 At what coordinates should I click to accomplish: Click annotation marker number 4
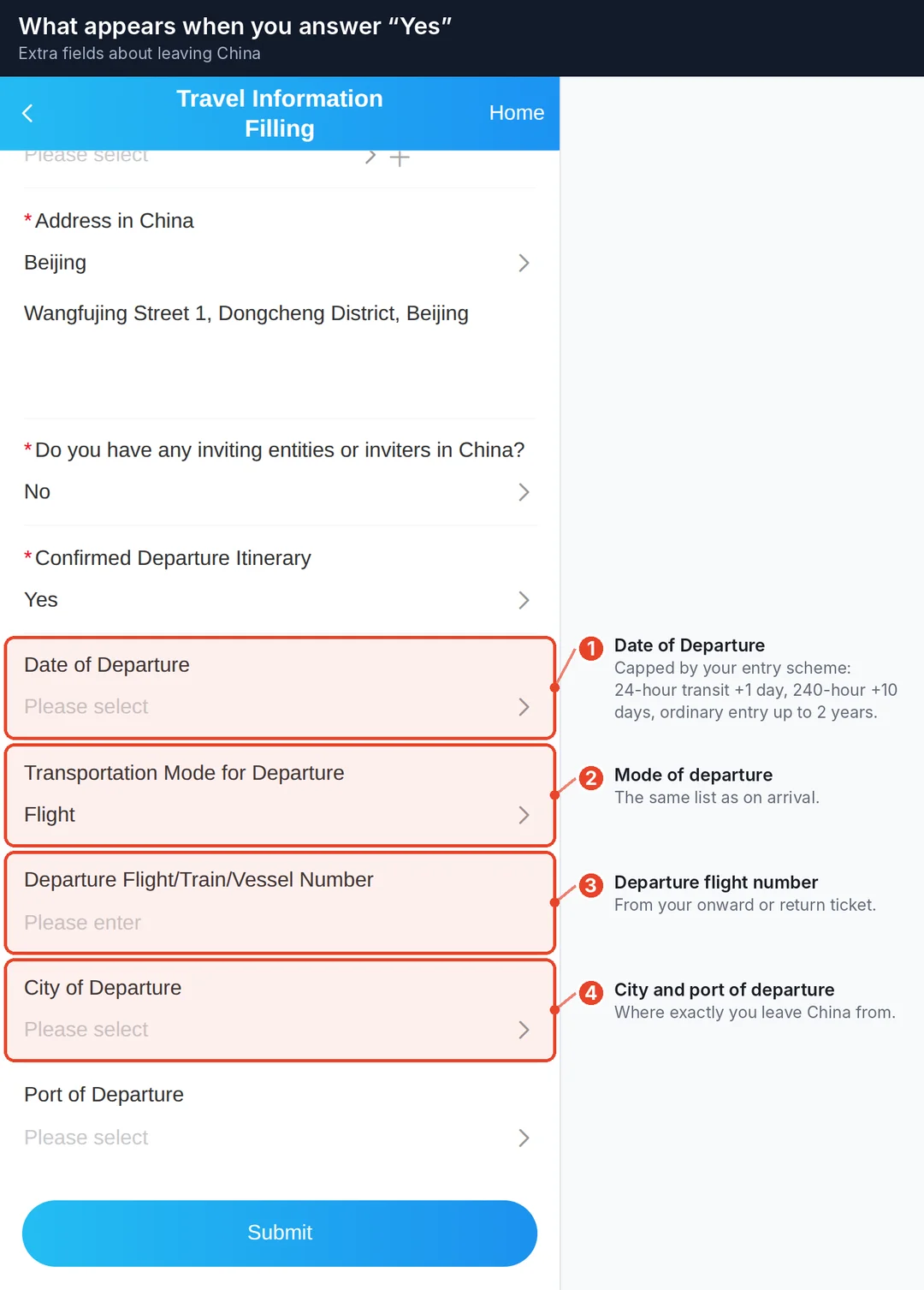[590, 993]
